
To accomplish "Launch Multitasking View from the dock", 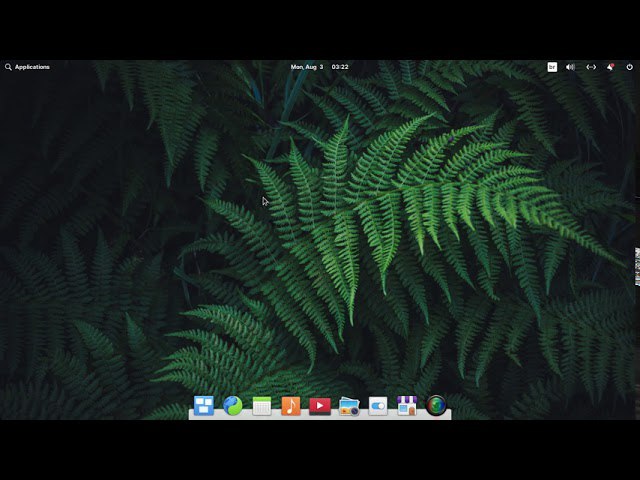I will pos(204,406).
